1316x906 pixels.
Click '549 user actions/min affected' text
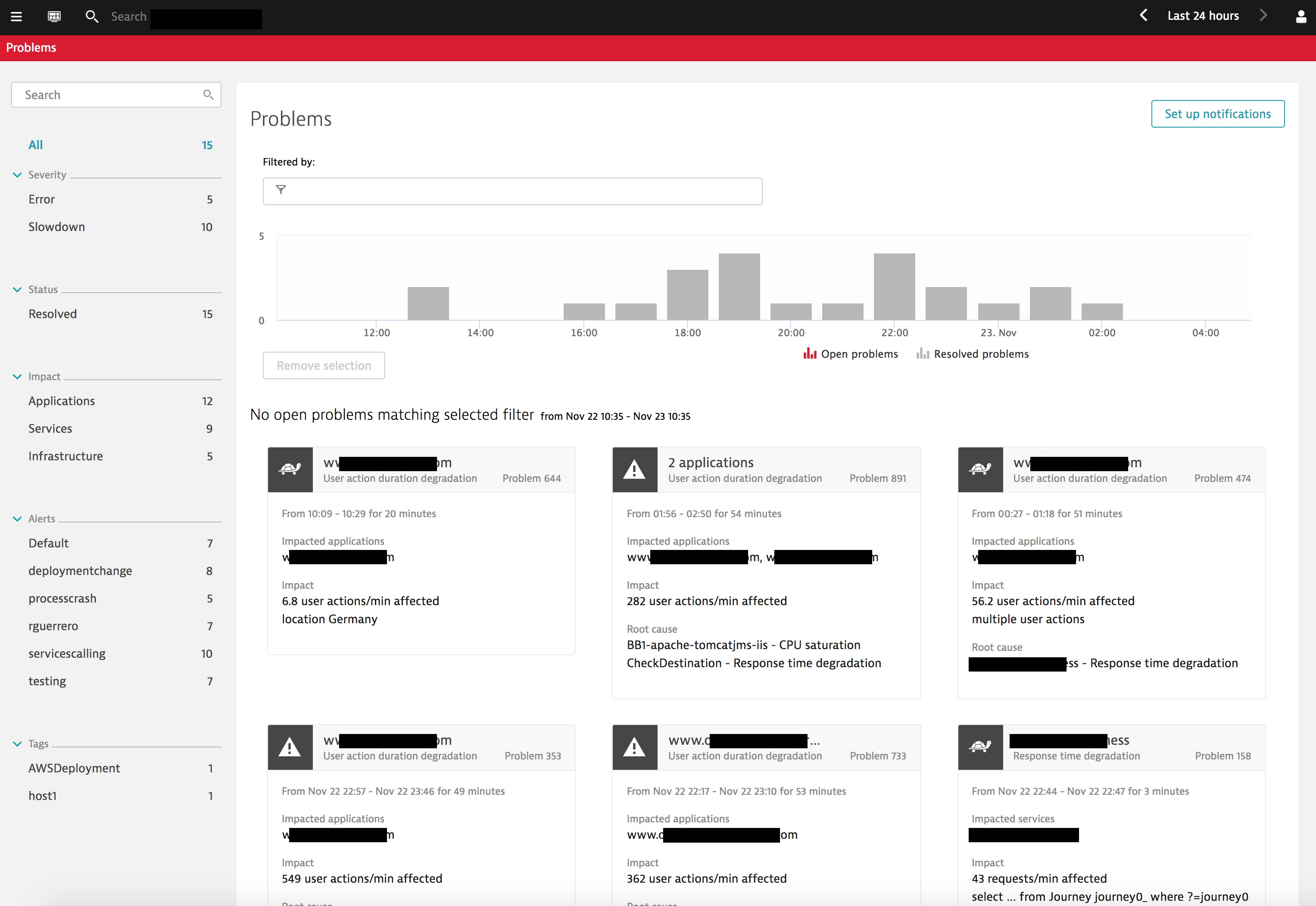point(362,879)
